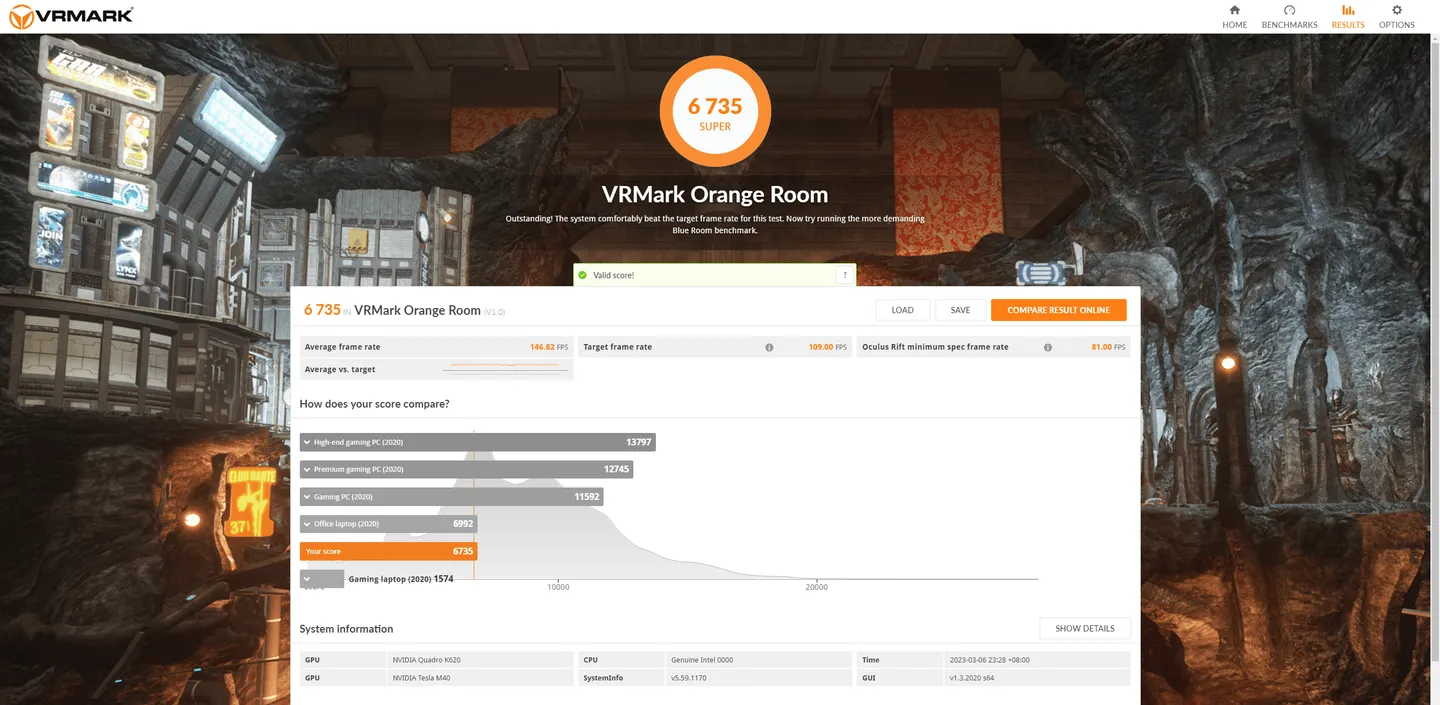Click COMPARE RESULT ONLINE
Screen dimensions: 1440x705
tap(1058, 310)
